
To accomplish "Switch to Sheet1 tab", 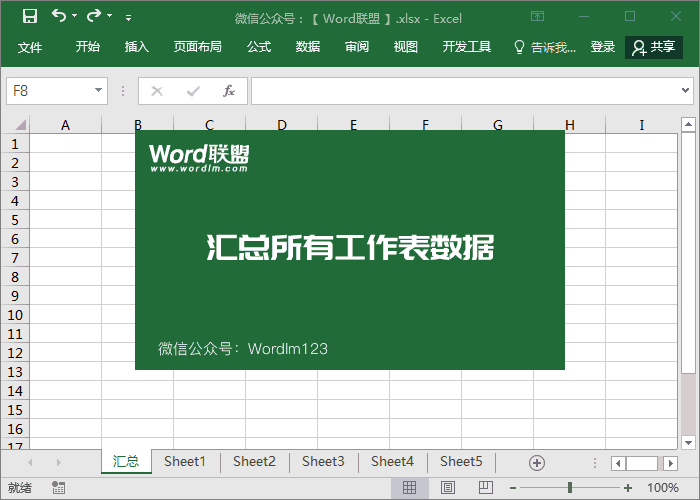I will point(185,461).
